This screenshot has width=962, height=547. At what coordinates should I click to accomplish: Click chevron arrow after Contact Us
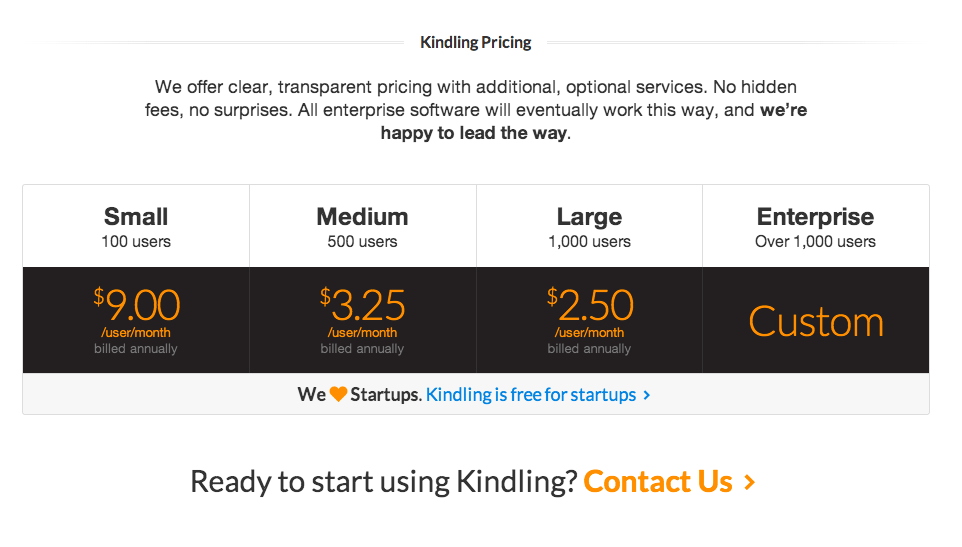[x=749, y=482]
